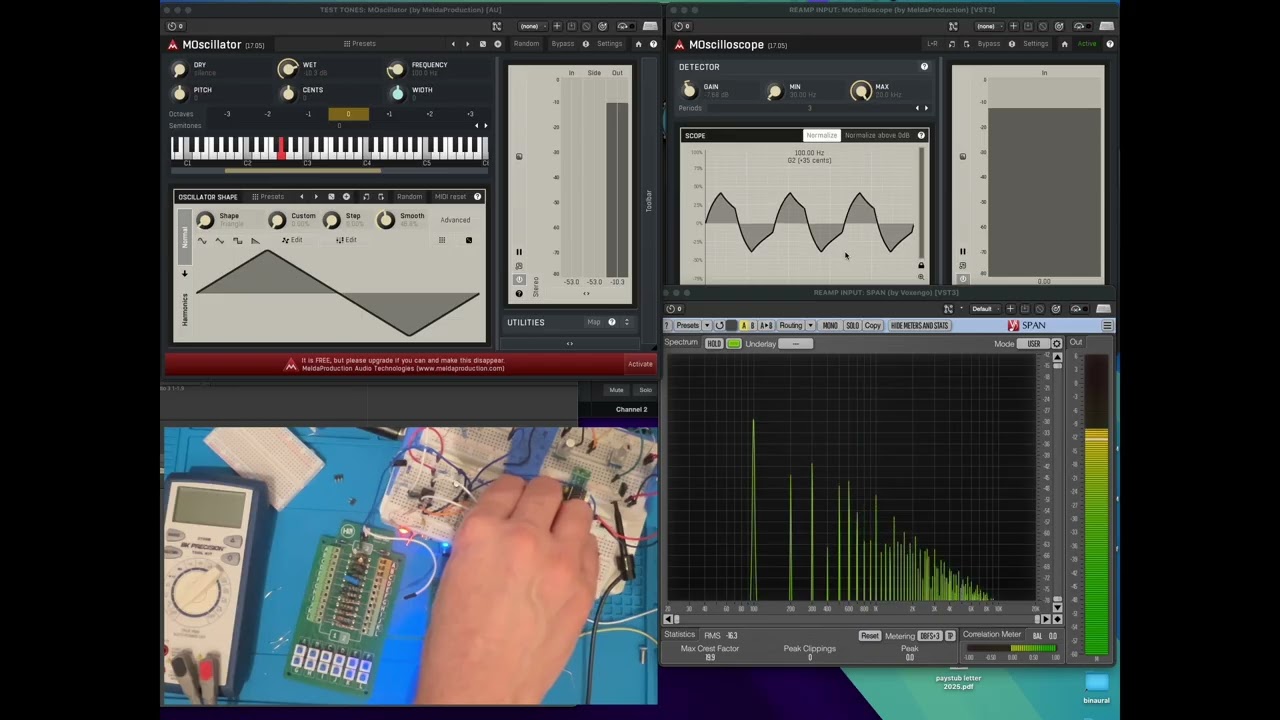Toggle HOLD in SPAN spectrum
The height and width of the screenshot is (720, 1280).
point(714,344)
